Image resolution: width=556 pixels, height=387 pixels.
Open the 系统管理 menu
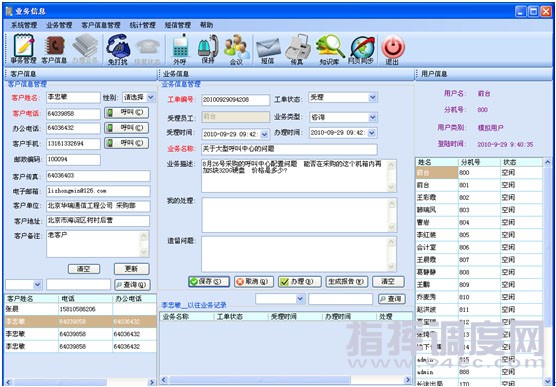[24, 25]
